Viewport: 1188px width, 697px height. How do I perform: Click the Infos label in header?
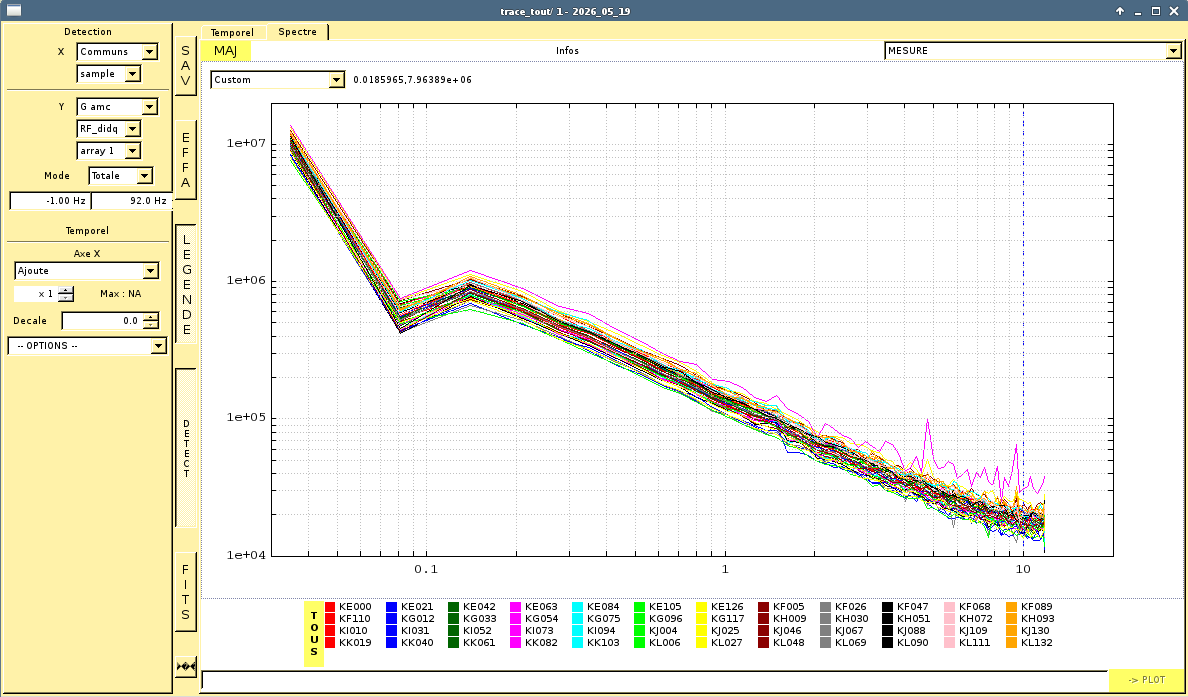(567, 51)
